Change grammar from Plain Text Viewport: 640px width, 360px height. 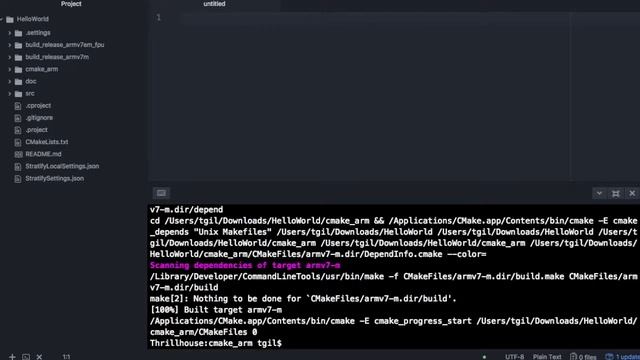point(547,357)
